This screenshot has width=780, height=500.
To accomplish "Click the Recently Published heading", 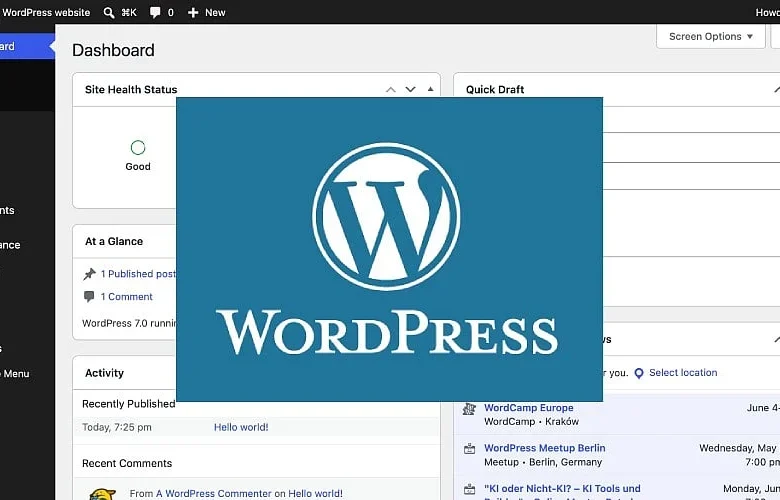I will pos(128,403).
